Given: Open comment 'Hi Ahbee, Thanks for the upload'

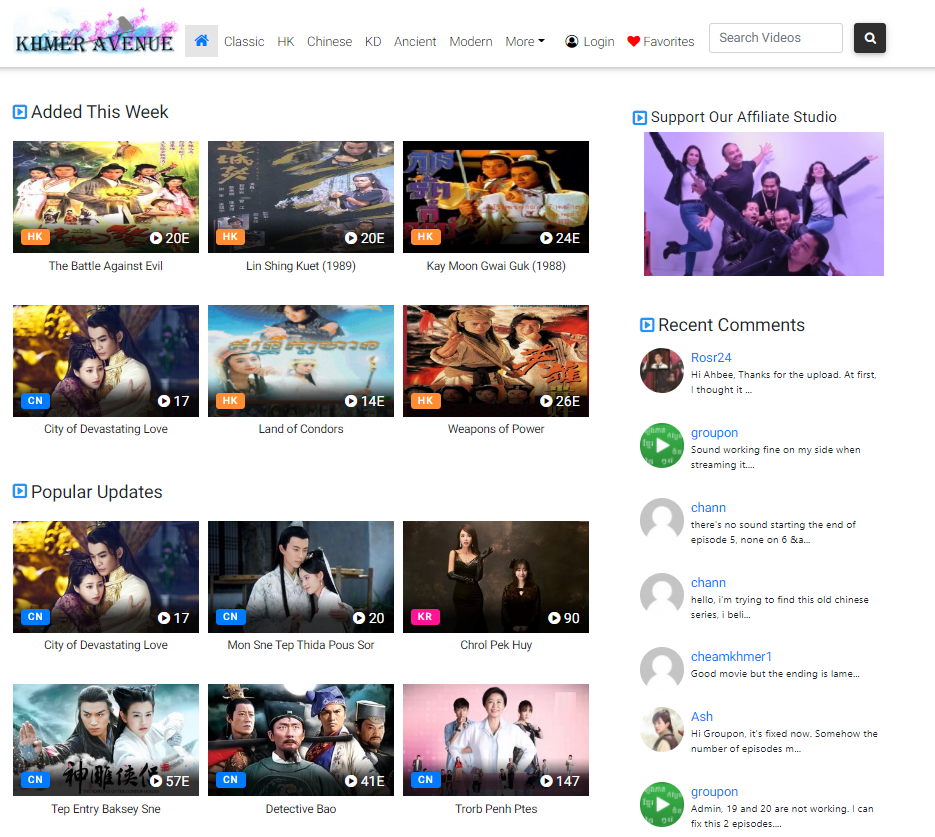Looking at the screenshot, I should pyautogui.click(x=784, y=382).
